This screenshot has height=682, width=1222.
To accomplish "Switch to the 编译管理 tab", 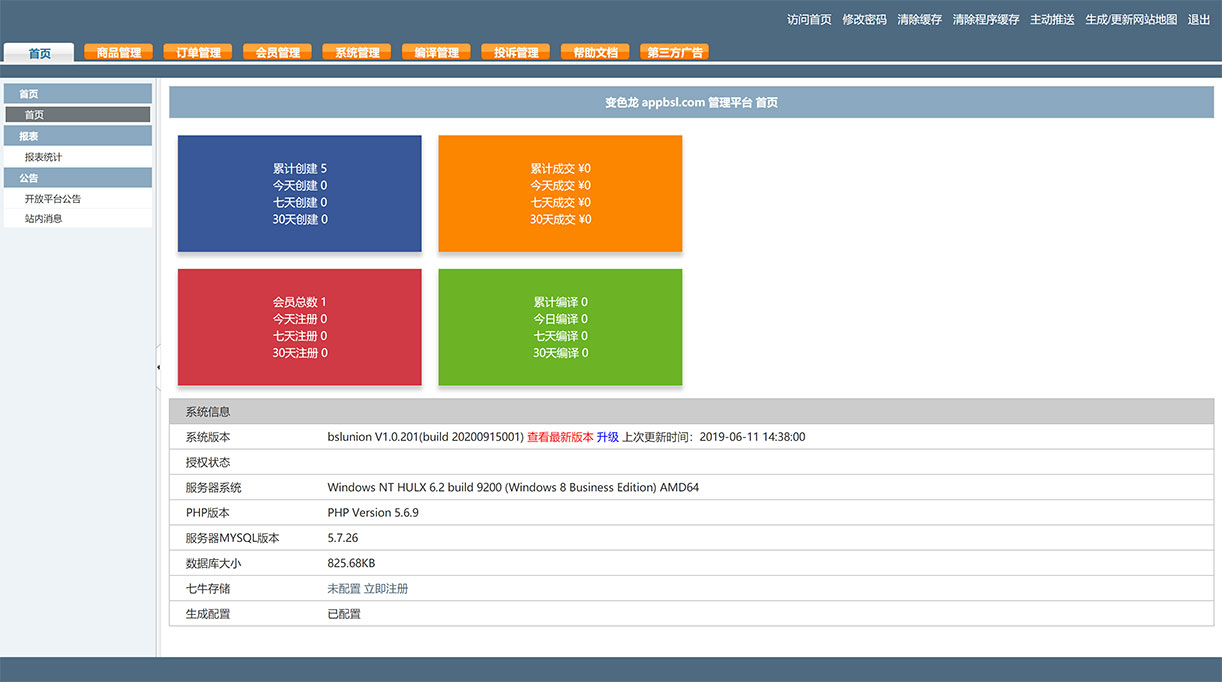I will (x=436, y=51).
